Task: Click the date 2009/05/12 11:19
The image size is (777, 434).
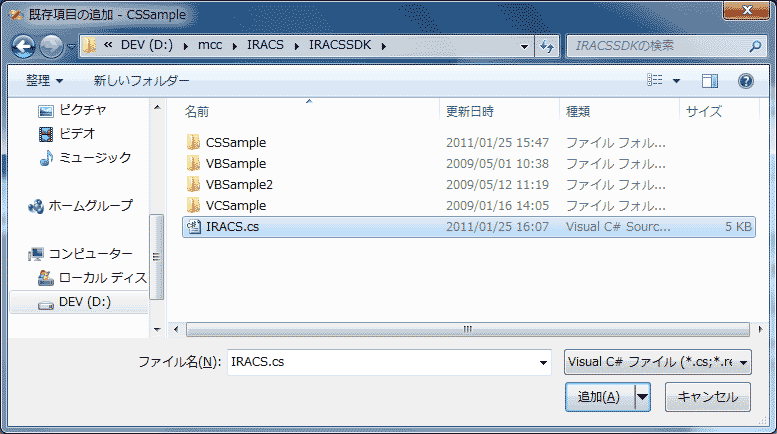Action: (x=498, y=185)
